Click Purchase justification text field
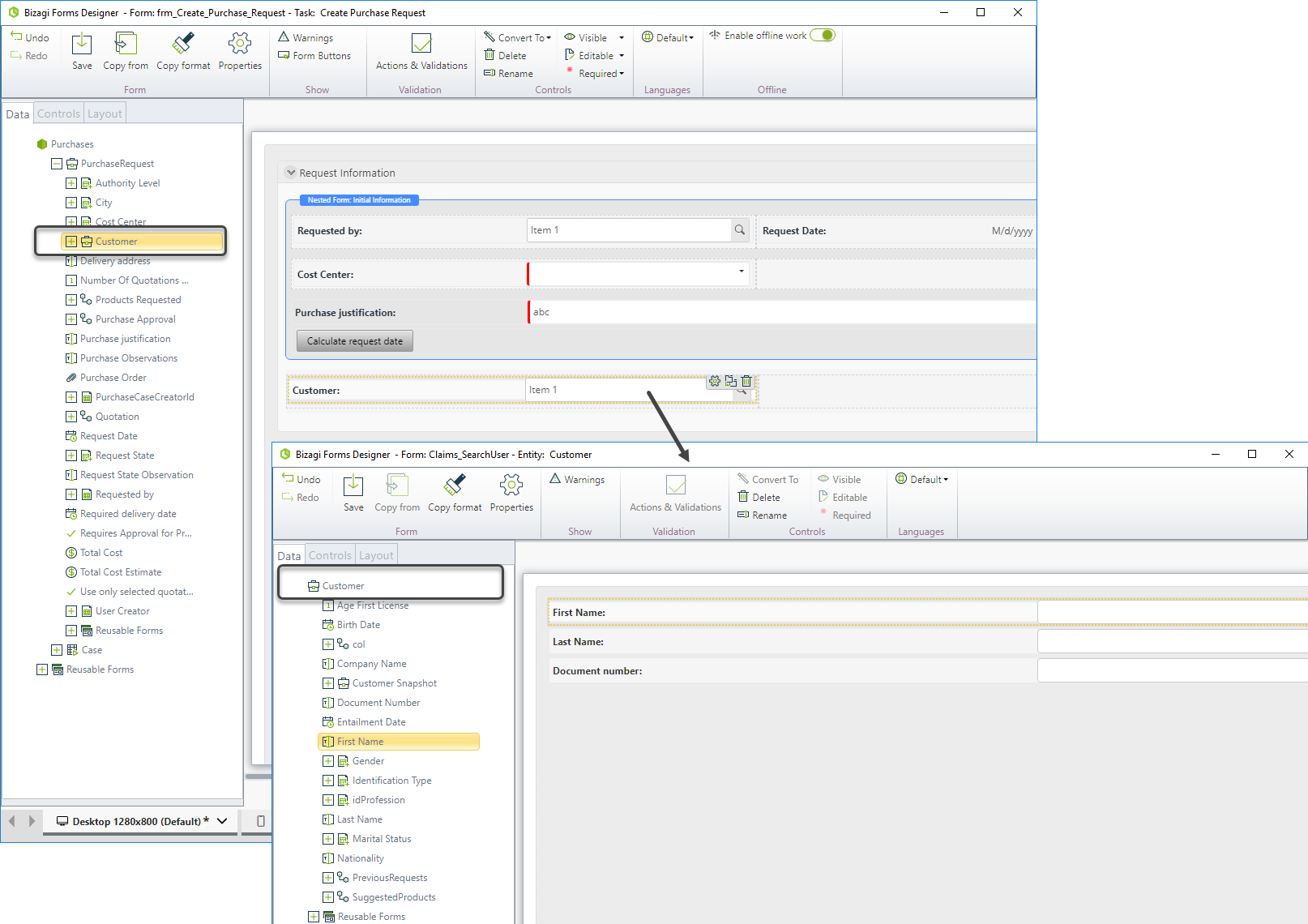1308x924 pixels. [782, 312]
